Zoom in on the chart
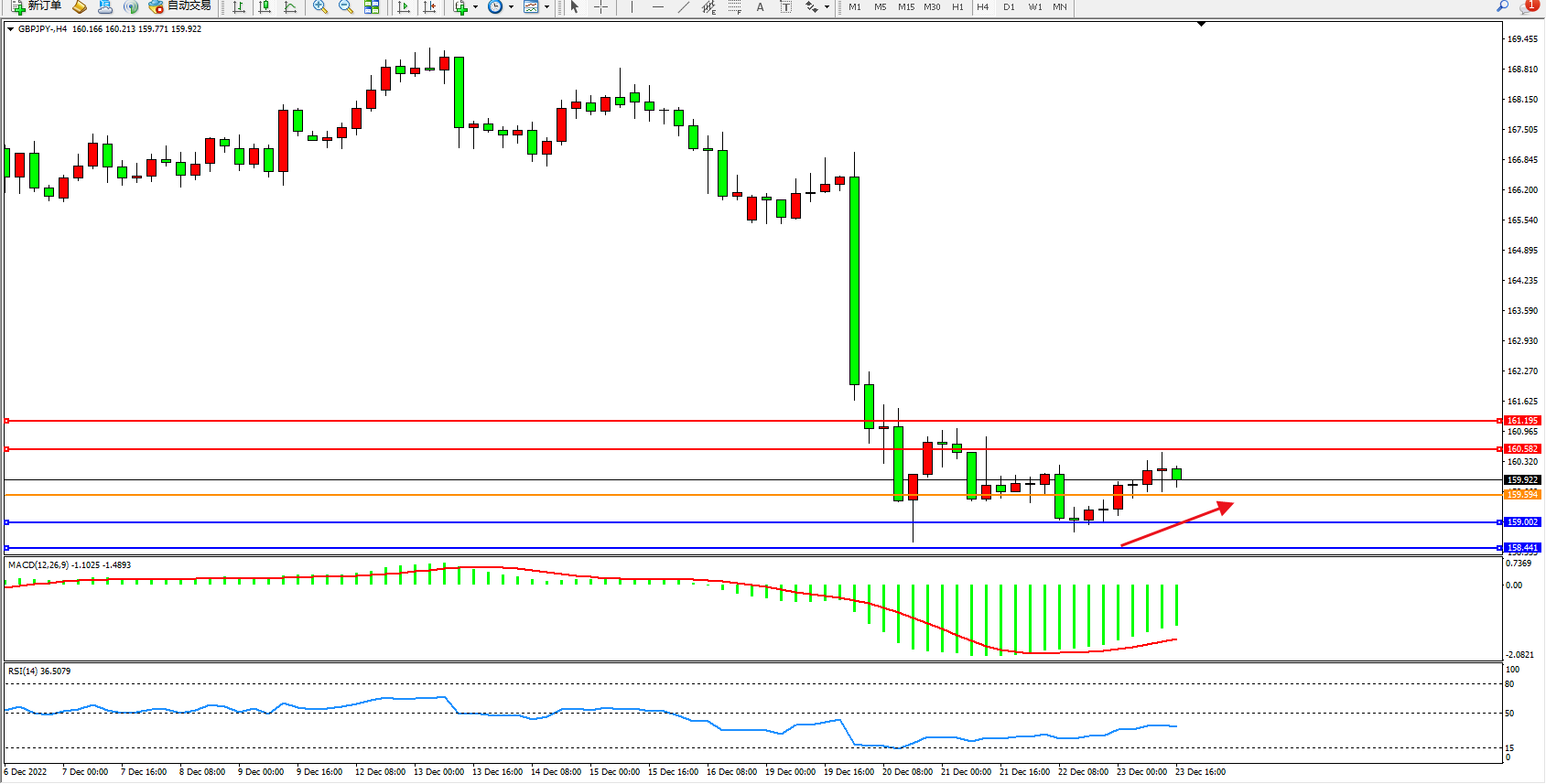Viewport: 1546px width, 784px height. tap(320, 7)
